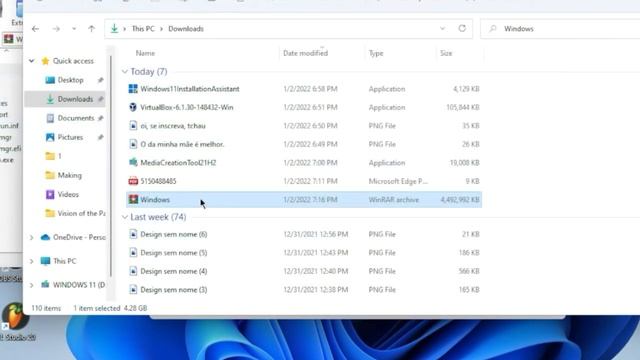Open the Making folder in sidebar
Image resolution: width=640 pixels, height=360 pixels.
[69, 175]
